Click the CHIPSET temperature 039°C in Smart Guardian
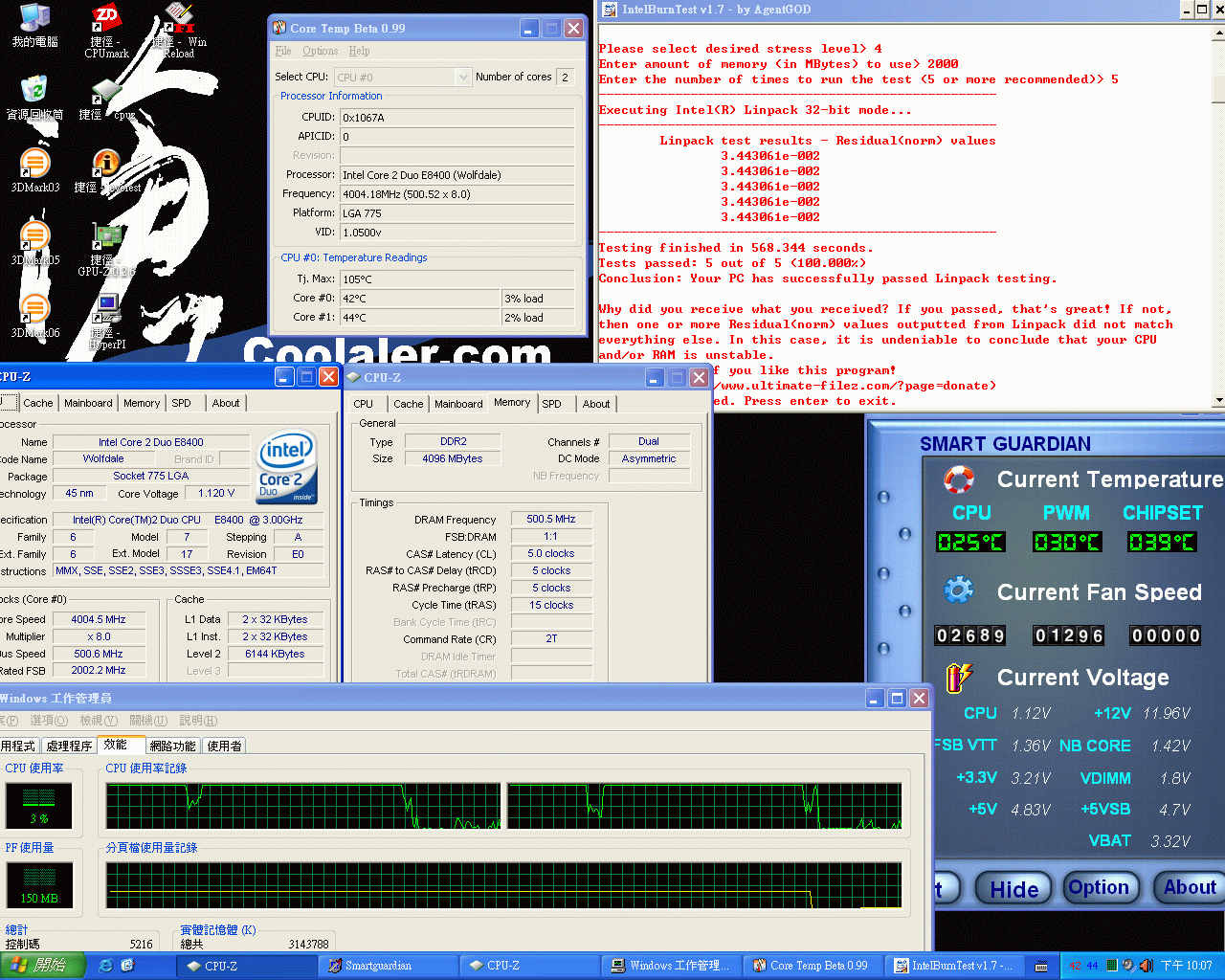1225x980 pixels. coord(1163,542)
